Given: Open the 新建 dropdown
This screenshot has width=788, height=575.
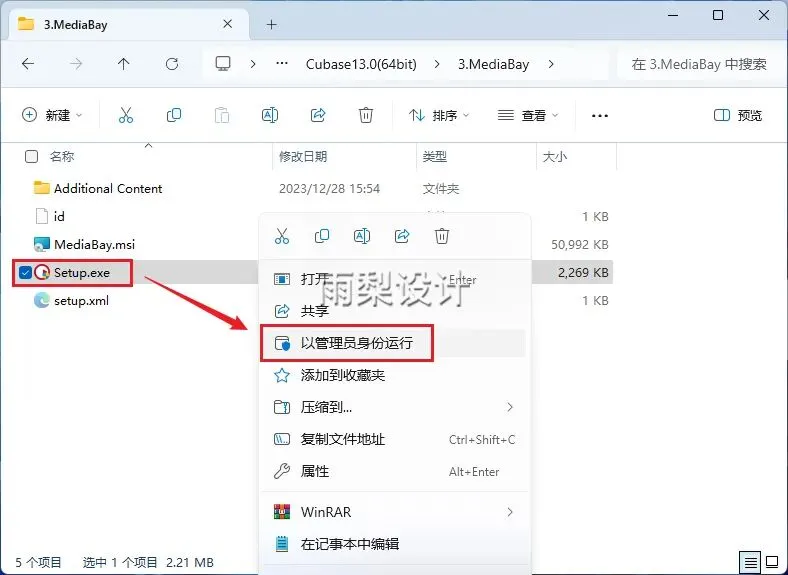Looking at the screenshot, I should tap(52, 115).
